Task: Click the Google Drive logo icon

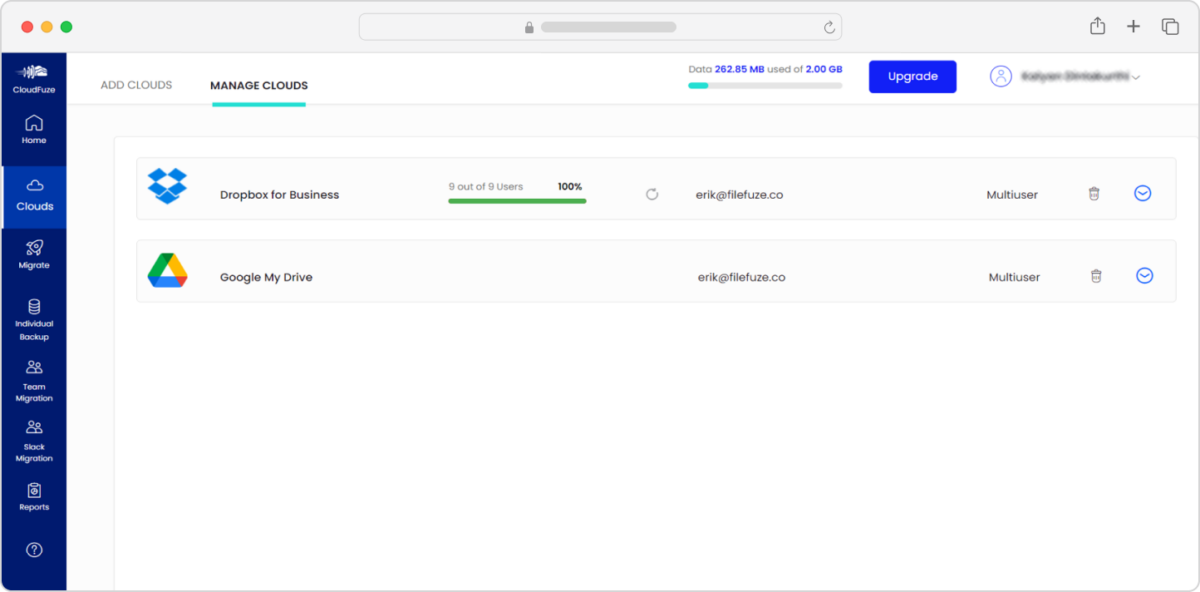Action: pos(167,270)
